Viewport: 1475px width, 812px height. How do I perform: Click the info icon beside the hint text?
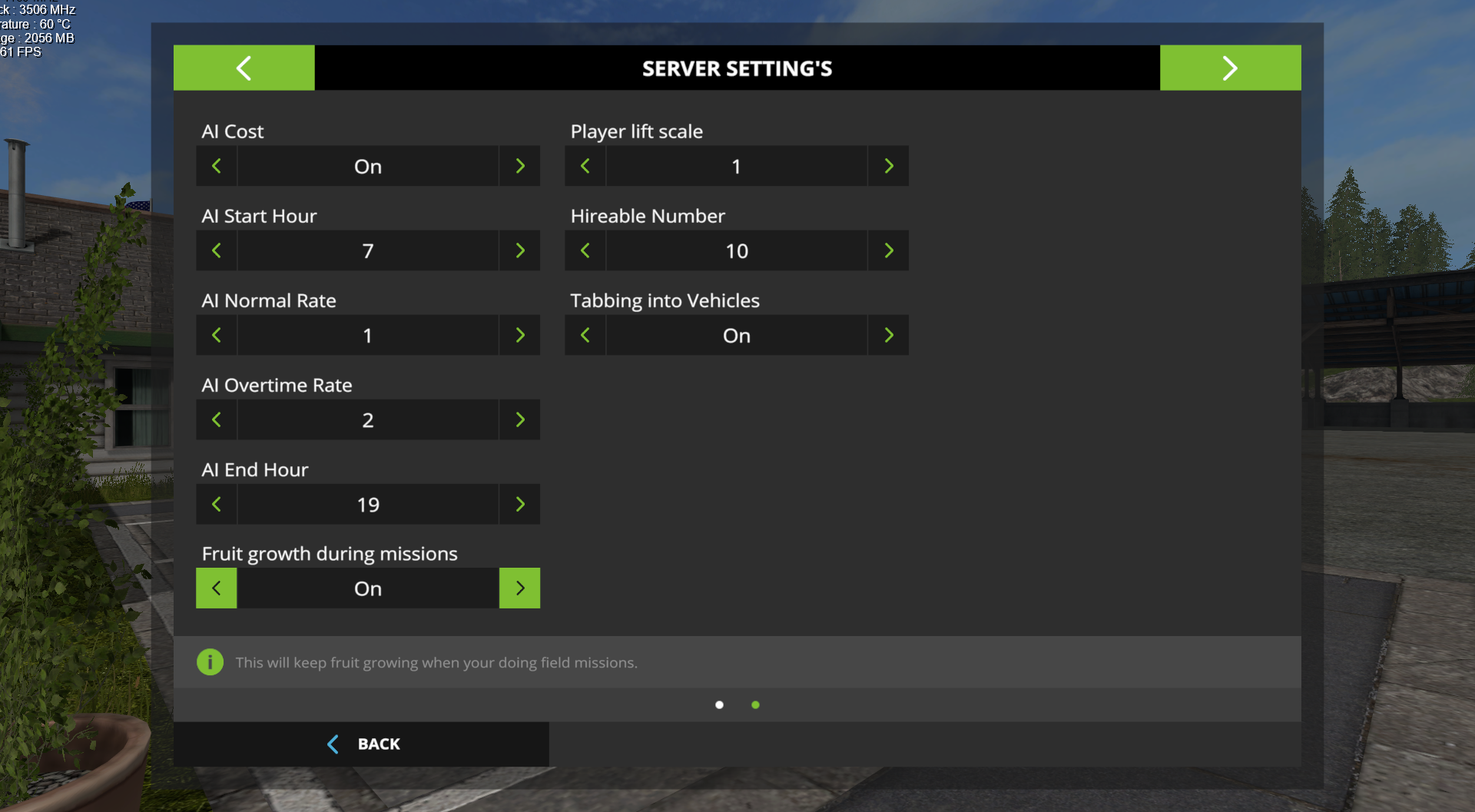(x=210, y=662)
